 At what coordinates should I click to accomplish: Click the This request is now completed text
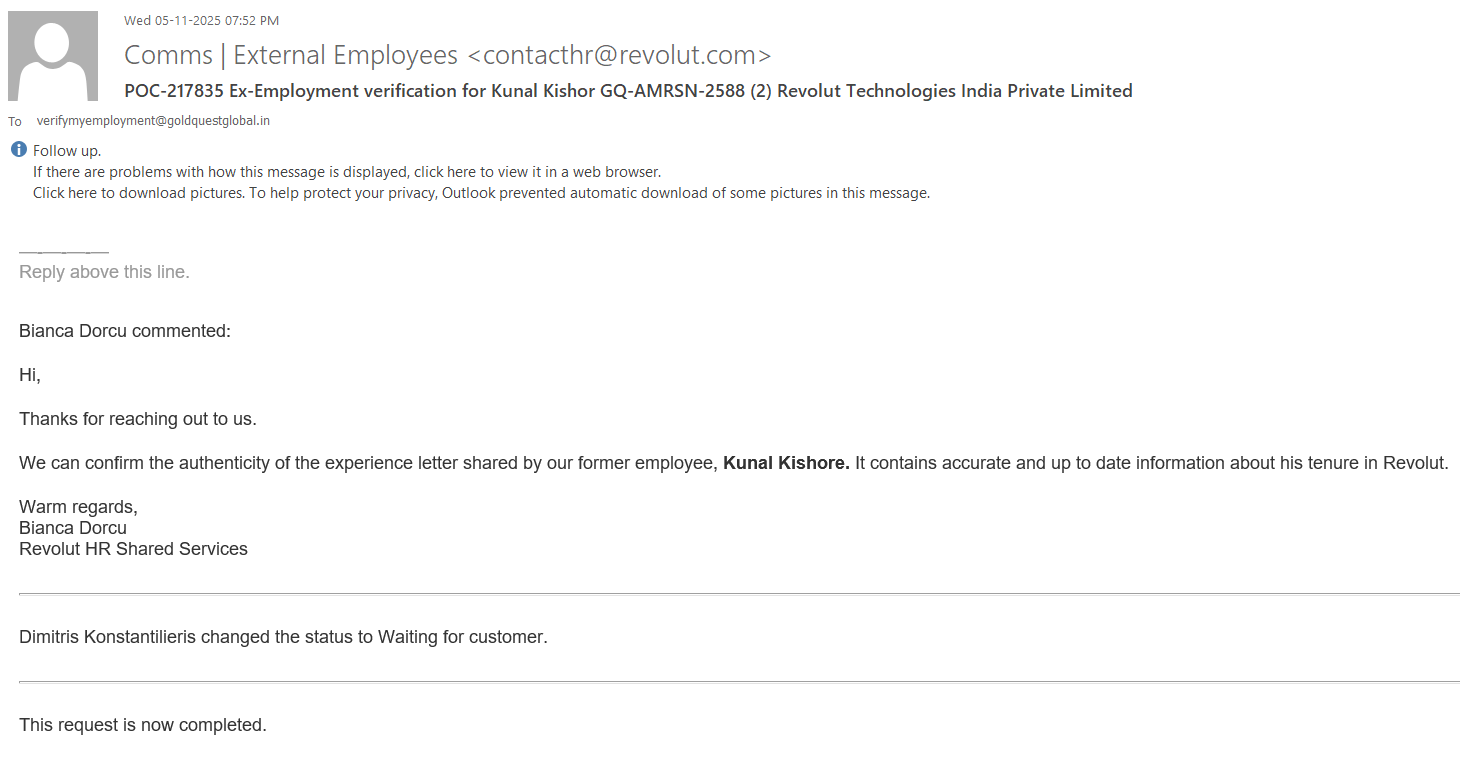[143, 725]
